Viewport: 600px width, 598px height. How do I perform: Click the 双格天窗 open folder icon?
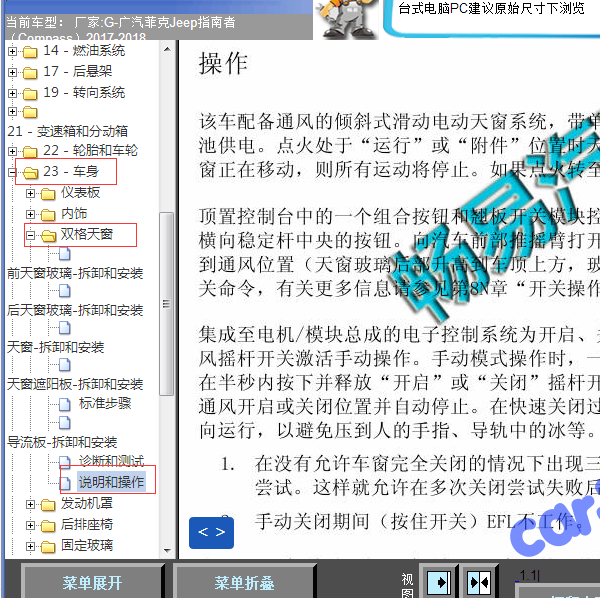(x=48, y=236)
